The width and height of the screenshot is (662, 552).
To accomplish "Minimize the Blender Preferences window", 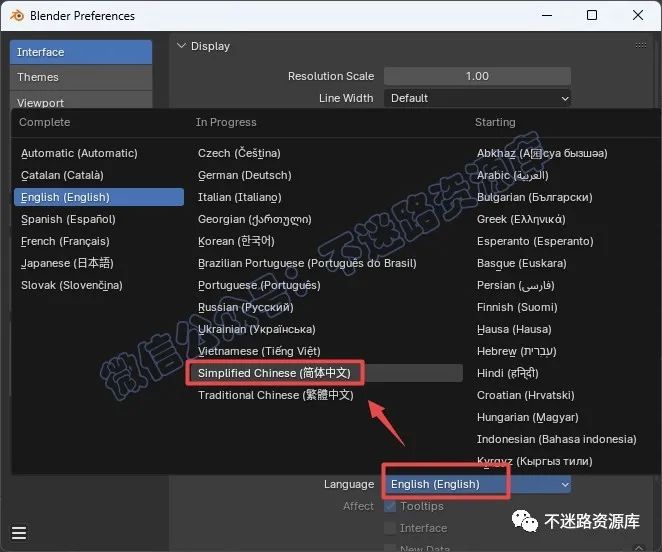I will (x=547, y=16).
